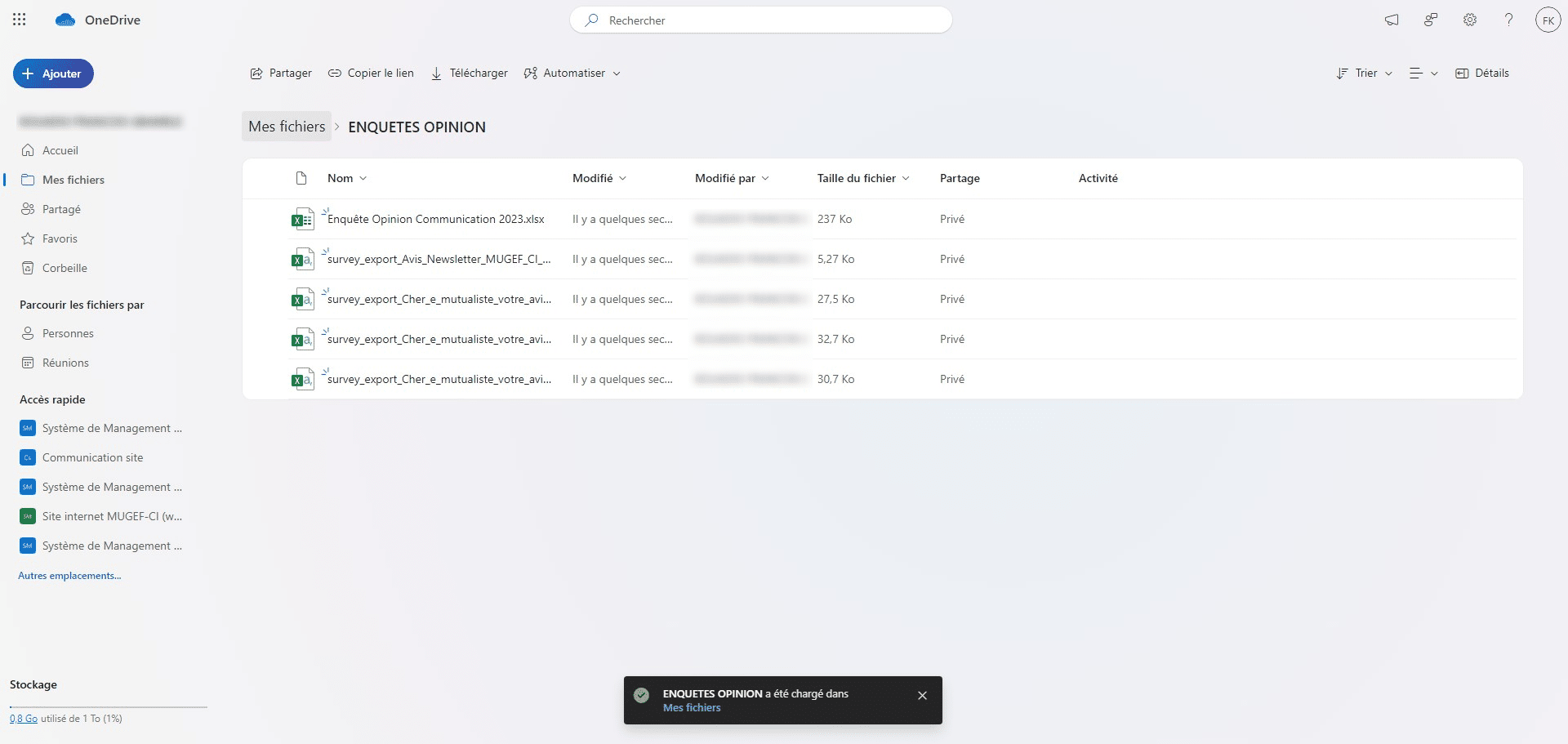Open the Nom column sort chevron
This screenshot has height=744, width=1568.
(x=363, y=178)
